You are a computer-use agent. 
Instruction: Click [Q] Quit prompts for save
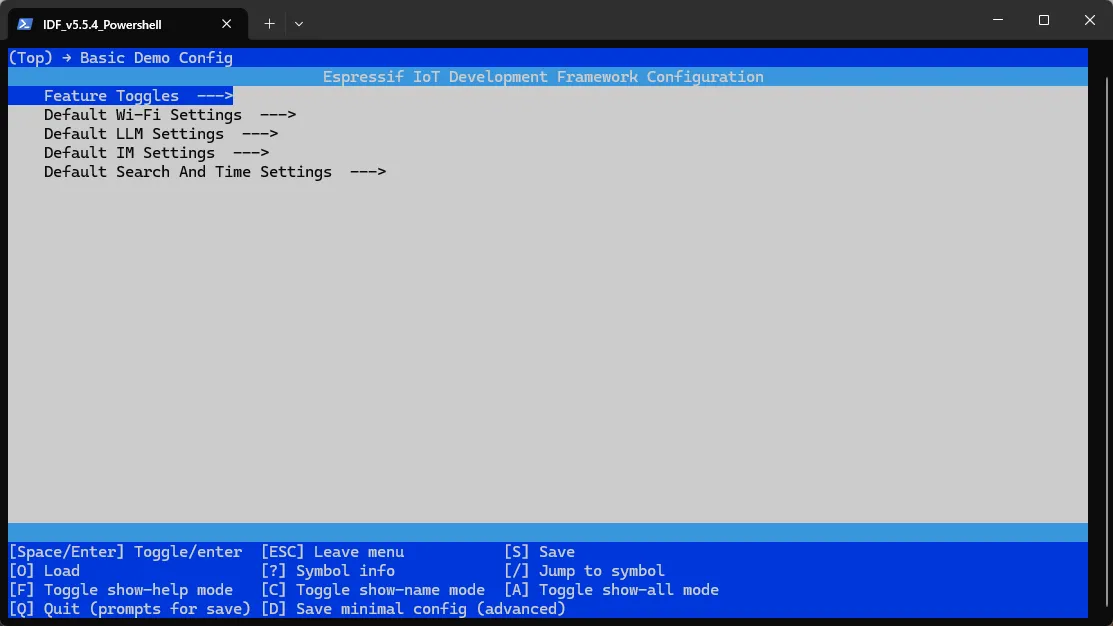[130, 609]
